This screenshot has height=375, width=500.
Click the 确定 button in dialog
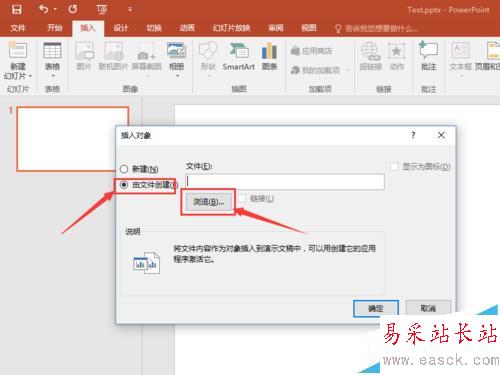coord(376,308)
